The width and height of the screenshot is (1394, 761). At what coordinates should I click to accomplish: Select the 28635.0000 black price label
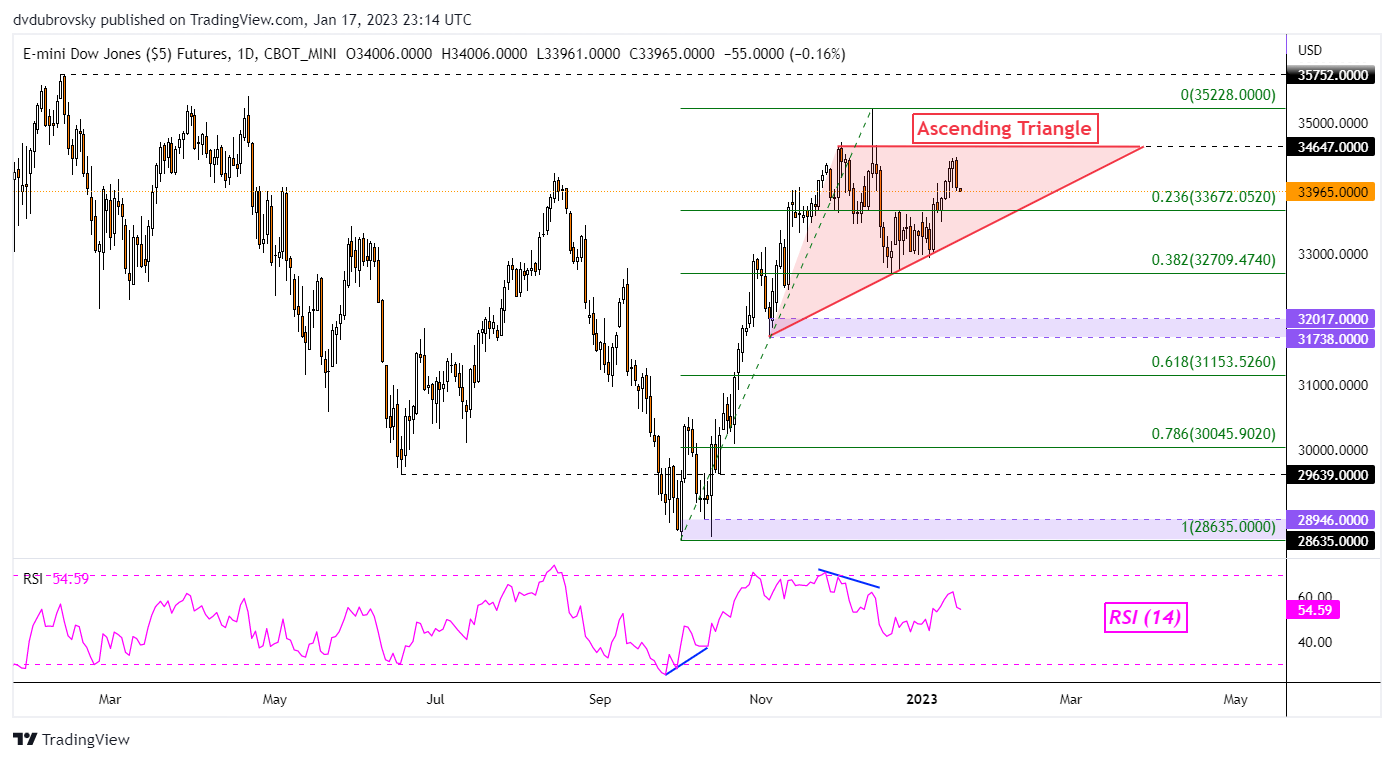(x=1333, y=541)
